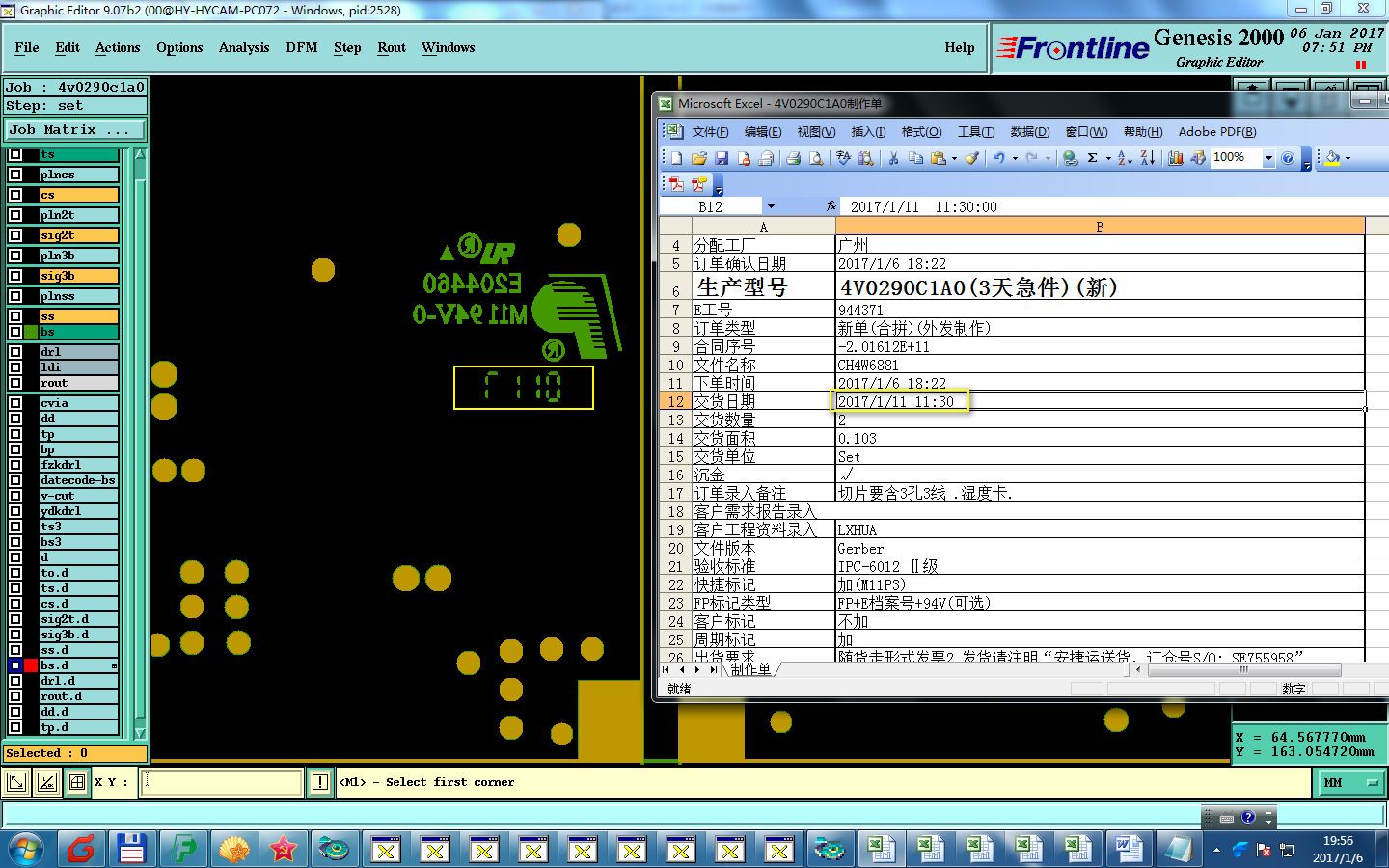Expand the AutoSum dropdown arrow
The height and width of the screenshot is (868, 1389).
[x=1108, y=158]
